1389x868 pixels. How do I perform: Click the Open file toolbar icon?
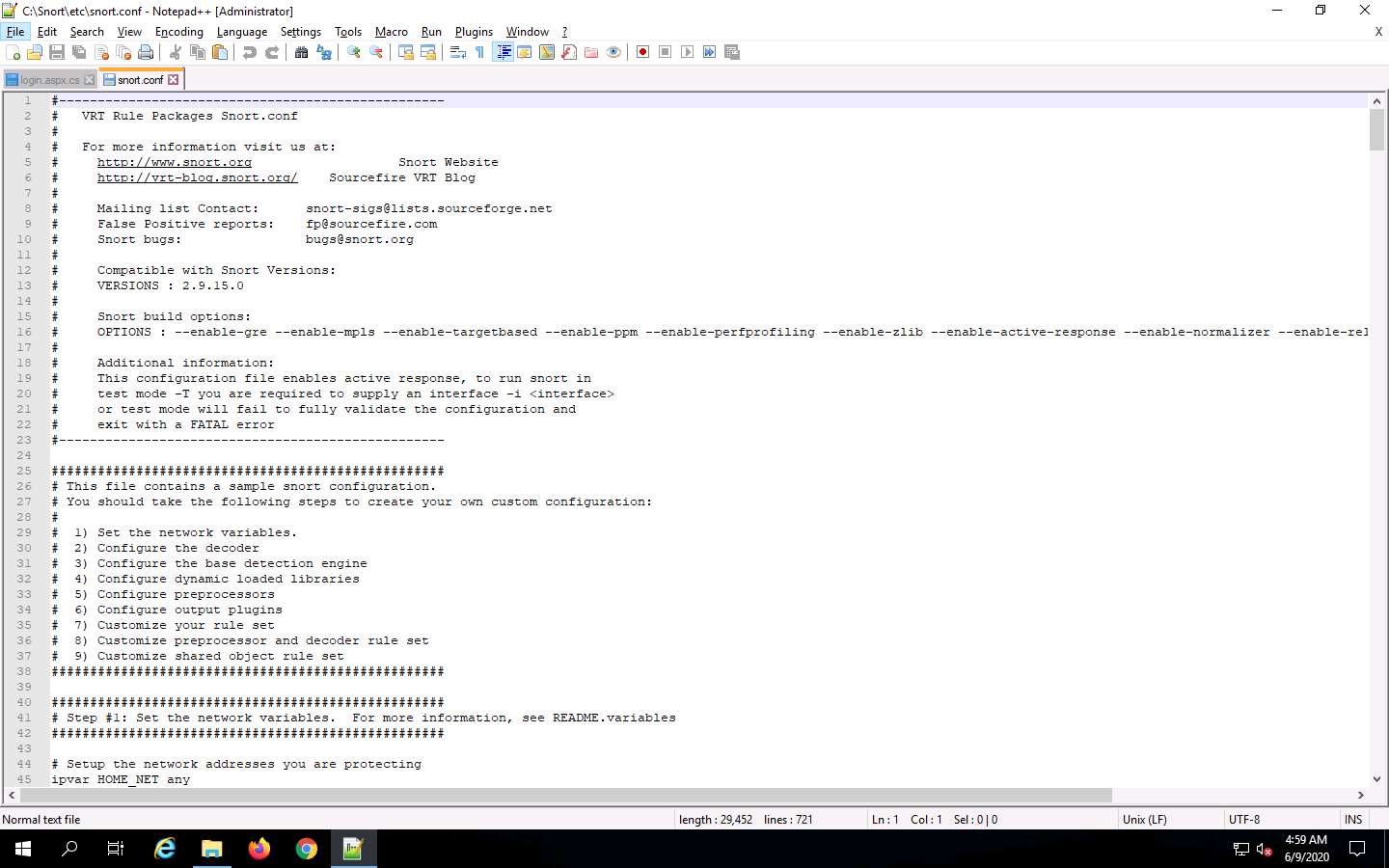[35, 52]
